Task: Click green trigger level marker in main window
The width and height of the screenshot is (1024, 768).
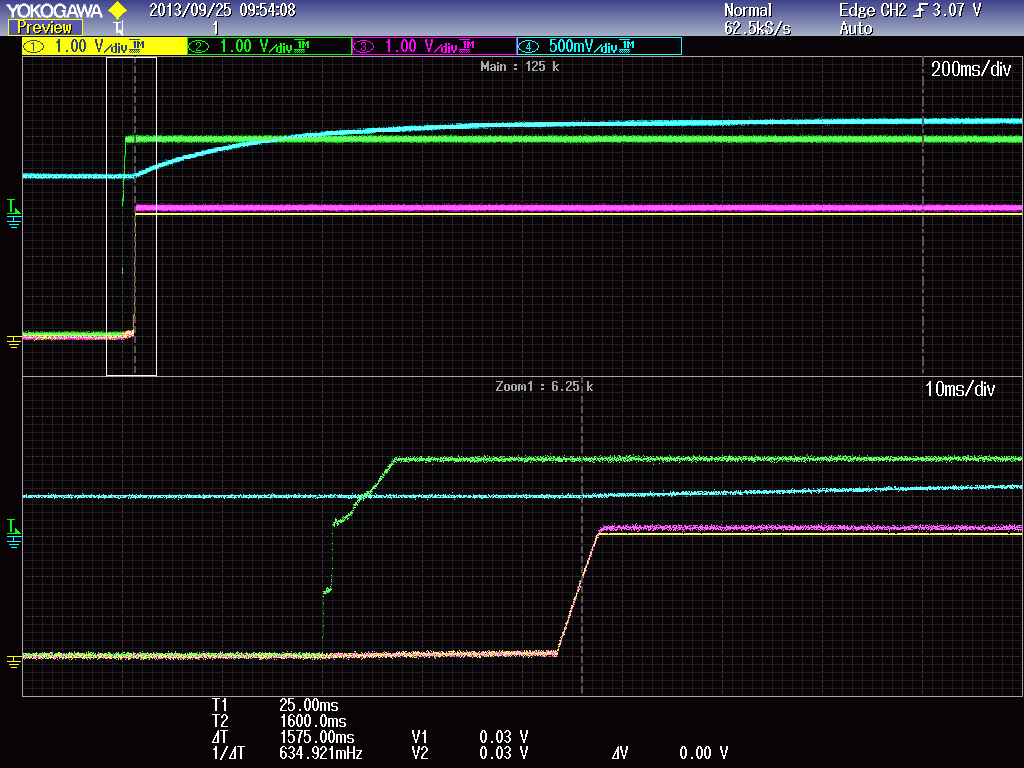Action: coord(12,206)
